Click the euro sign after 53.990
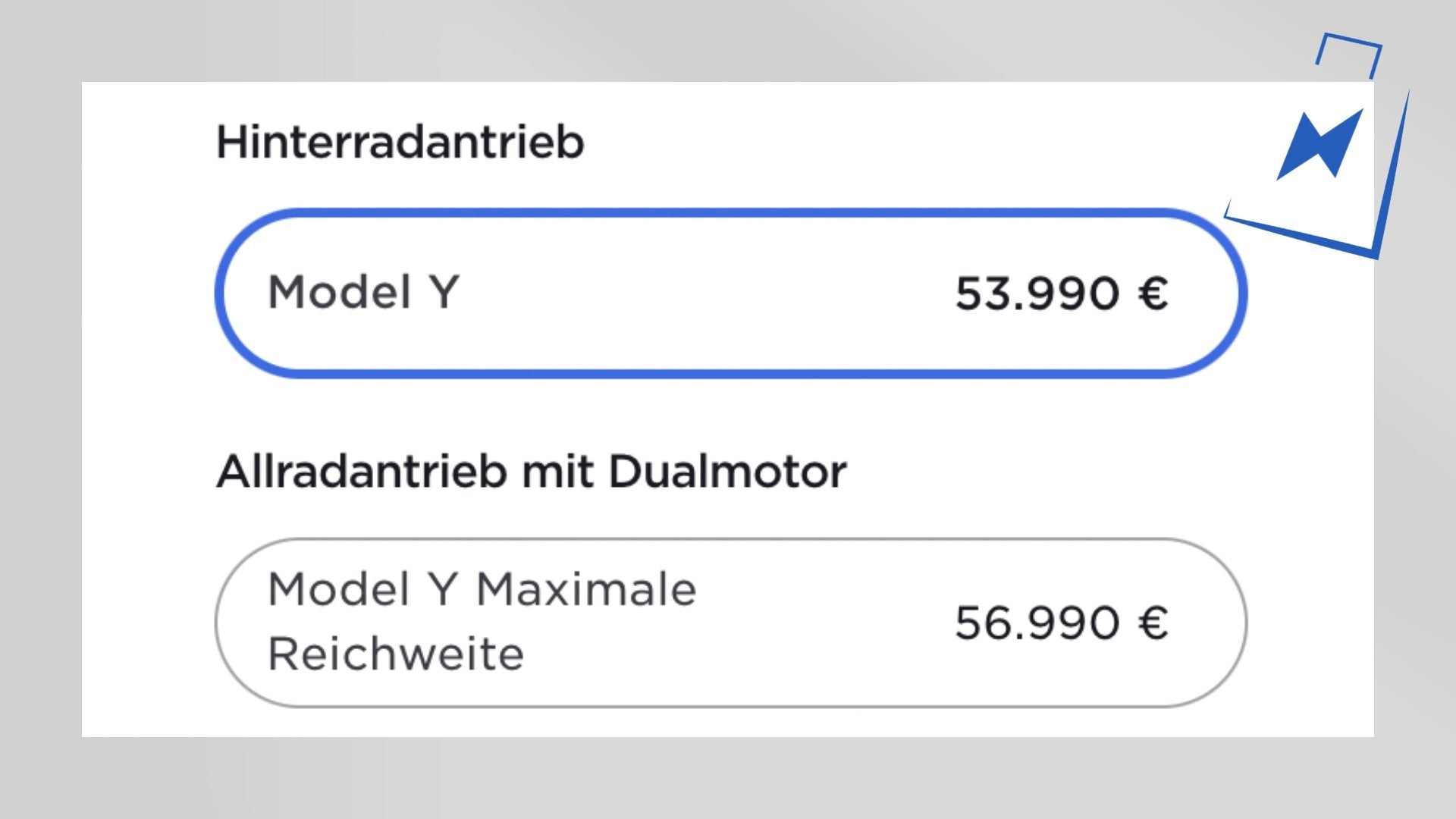This screenshot has width=1456, height=819. click(1152, 293)
